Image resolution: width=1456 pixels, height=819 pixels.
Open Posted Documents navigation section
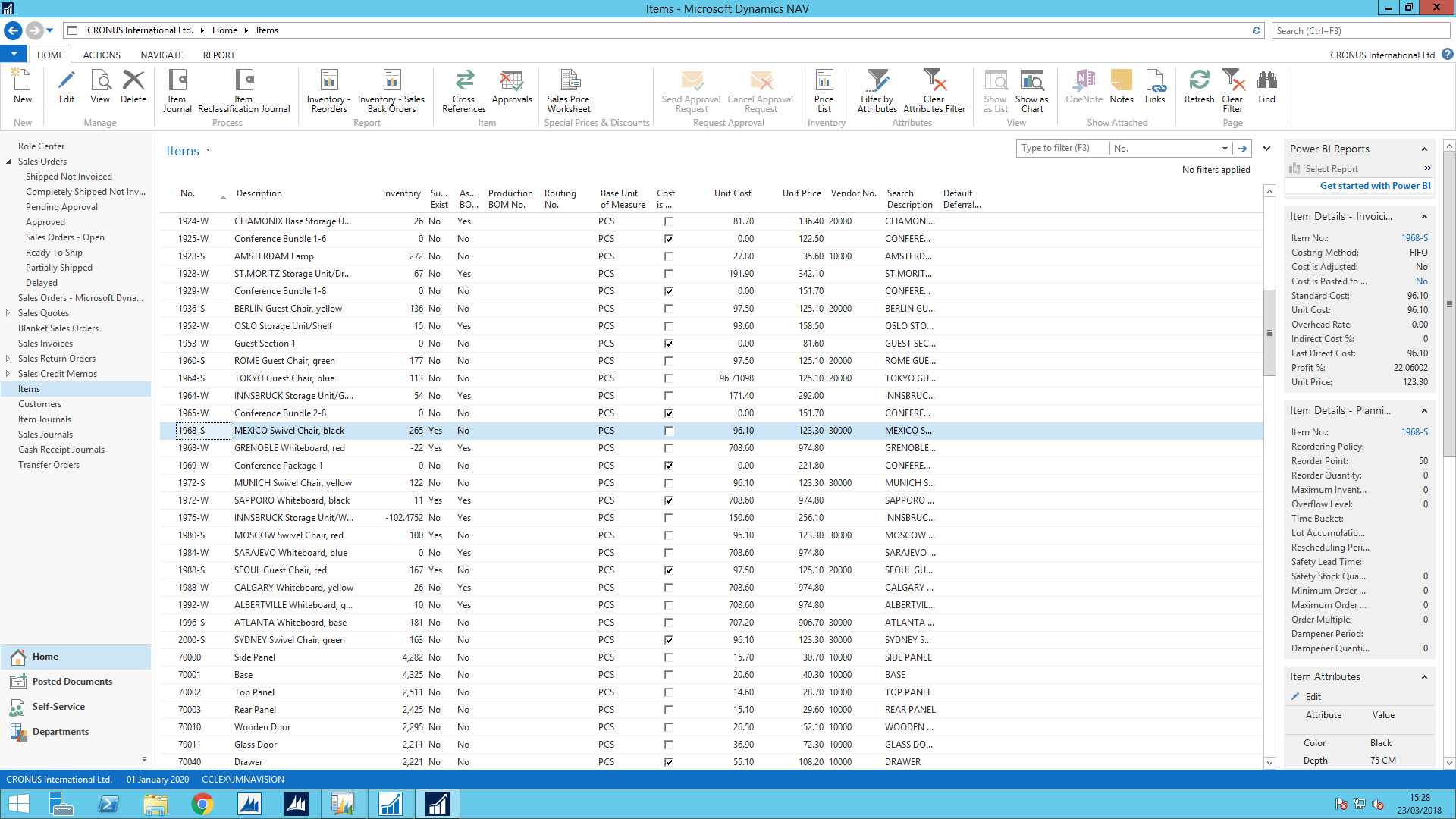72,682
